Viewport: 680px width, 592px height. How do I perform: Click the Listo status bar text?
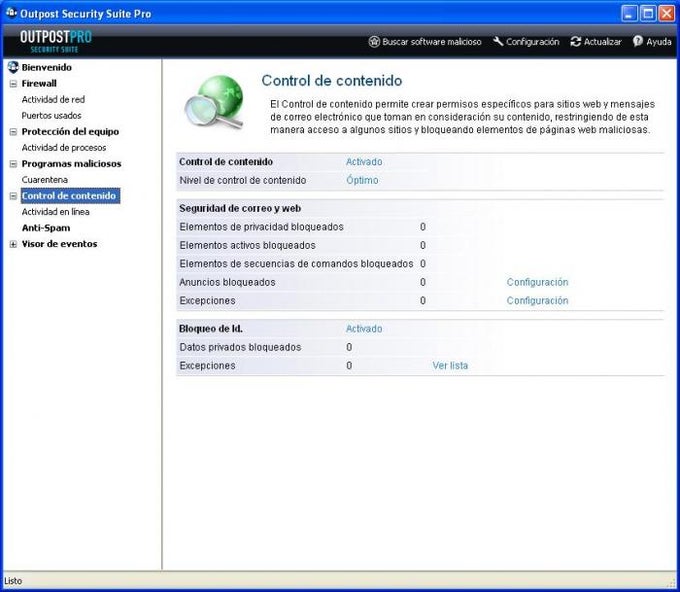tap(13, 581)
